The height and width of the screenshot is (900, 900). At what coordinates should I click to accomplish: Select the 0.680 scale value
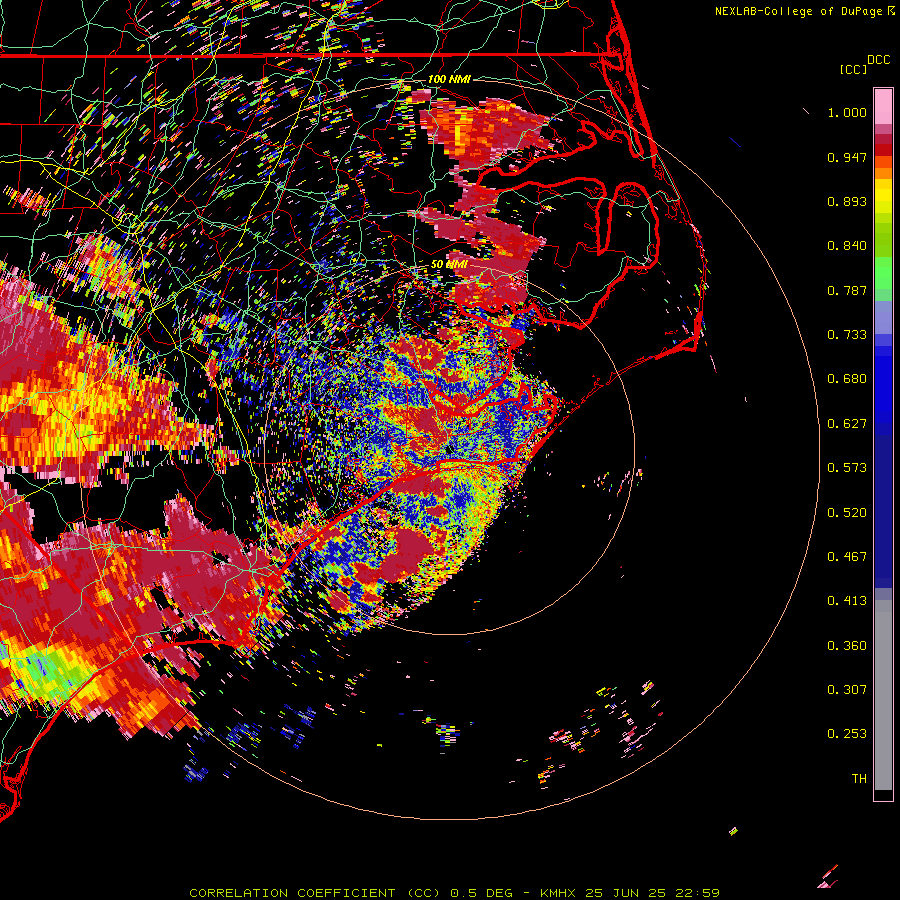[x=847, y=379]
